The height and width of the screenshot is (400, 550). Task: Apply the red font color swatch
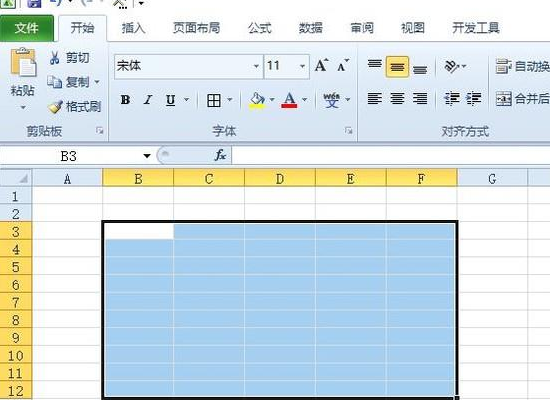[289, 100]
